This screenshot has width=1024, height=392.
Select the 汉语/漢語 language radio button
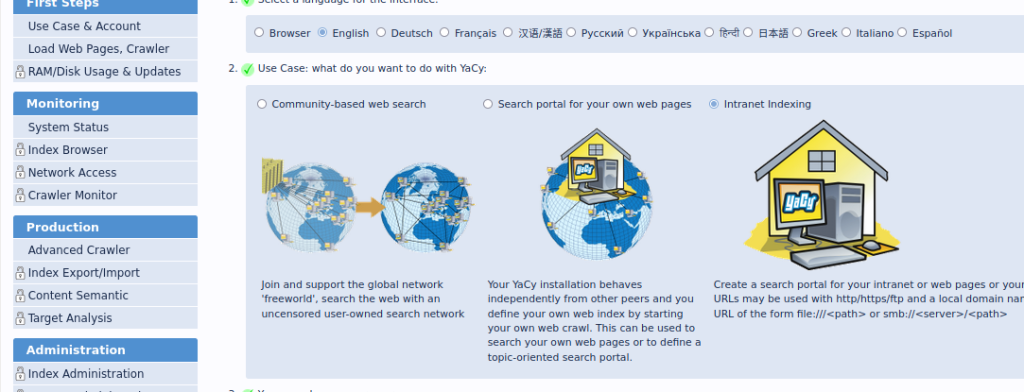tap(508, 32)
